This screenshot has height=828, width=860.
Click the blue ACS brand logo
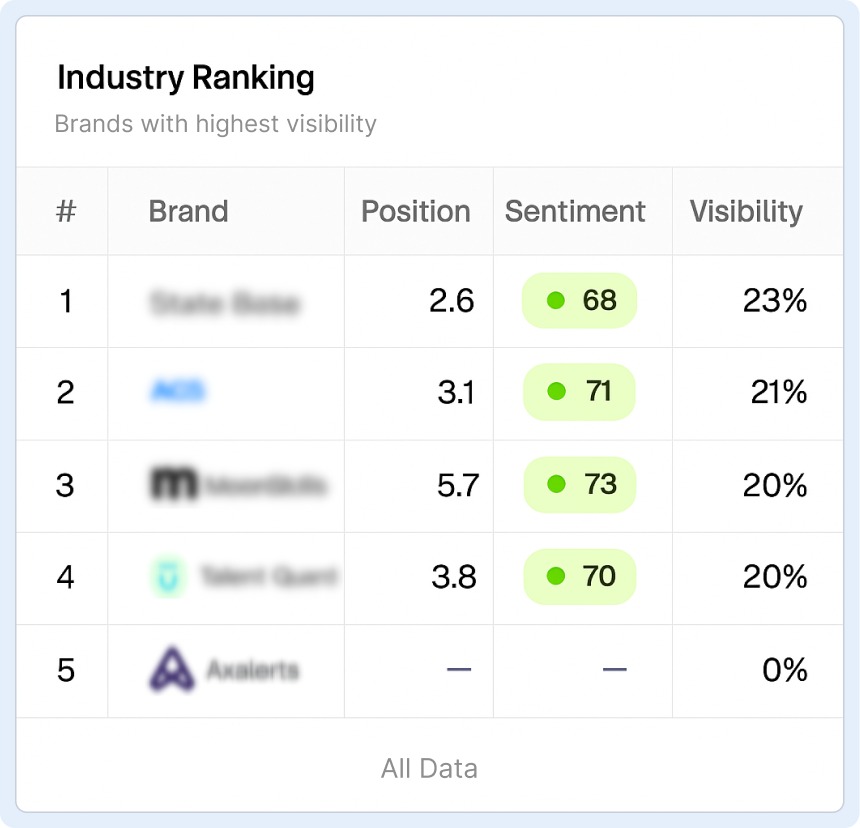click(177, 392)
